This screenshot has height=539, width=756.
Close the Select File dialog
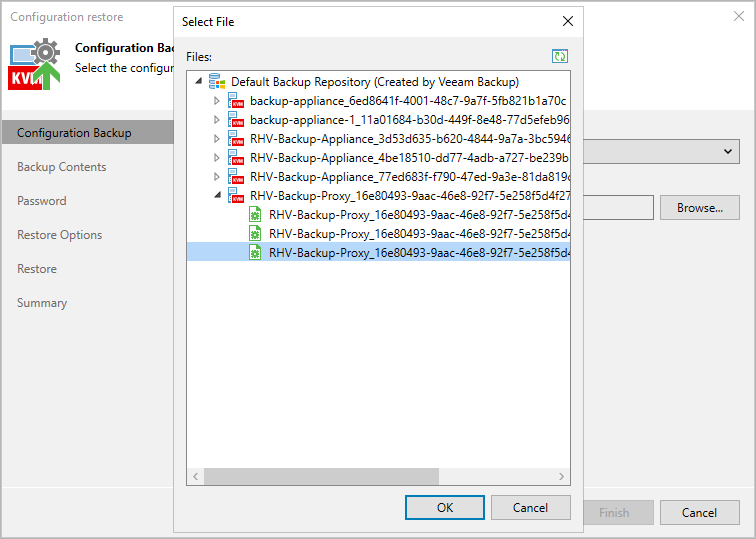(567, 21)
